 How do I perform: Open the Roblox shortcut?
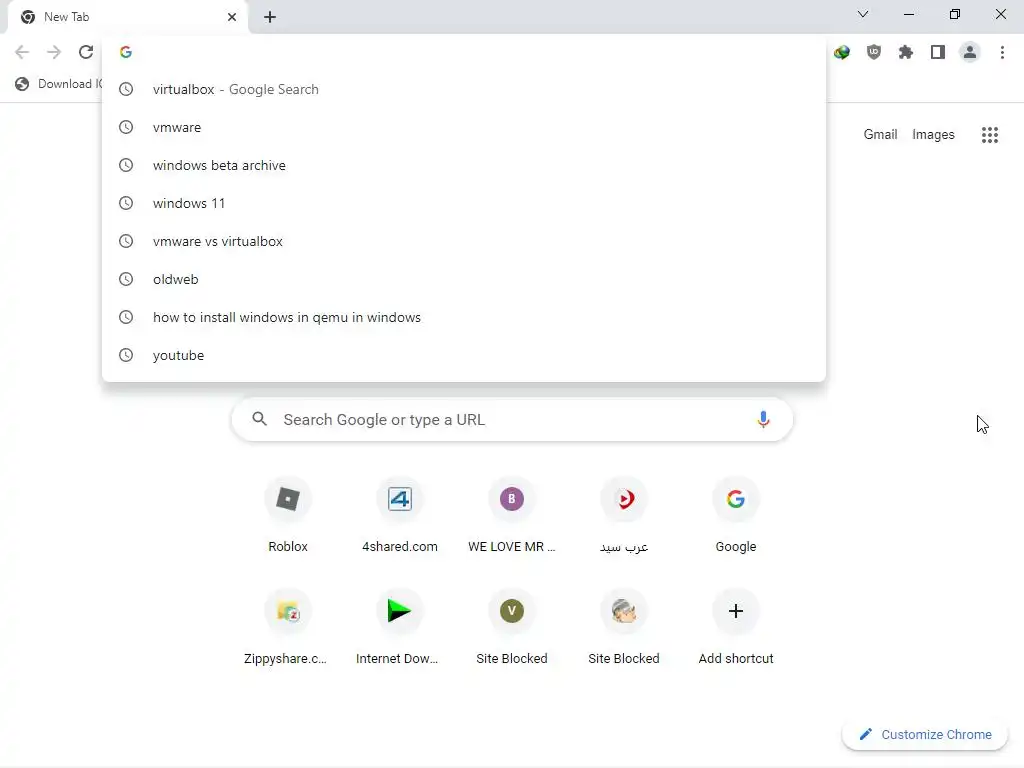point(288,516)
